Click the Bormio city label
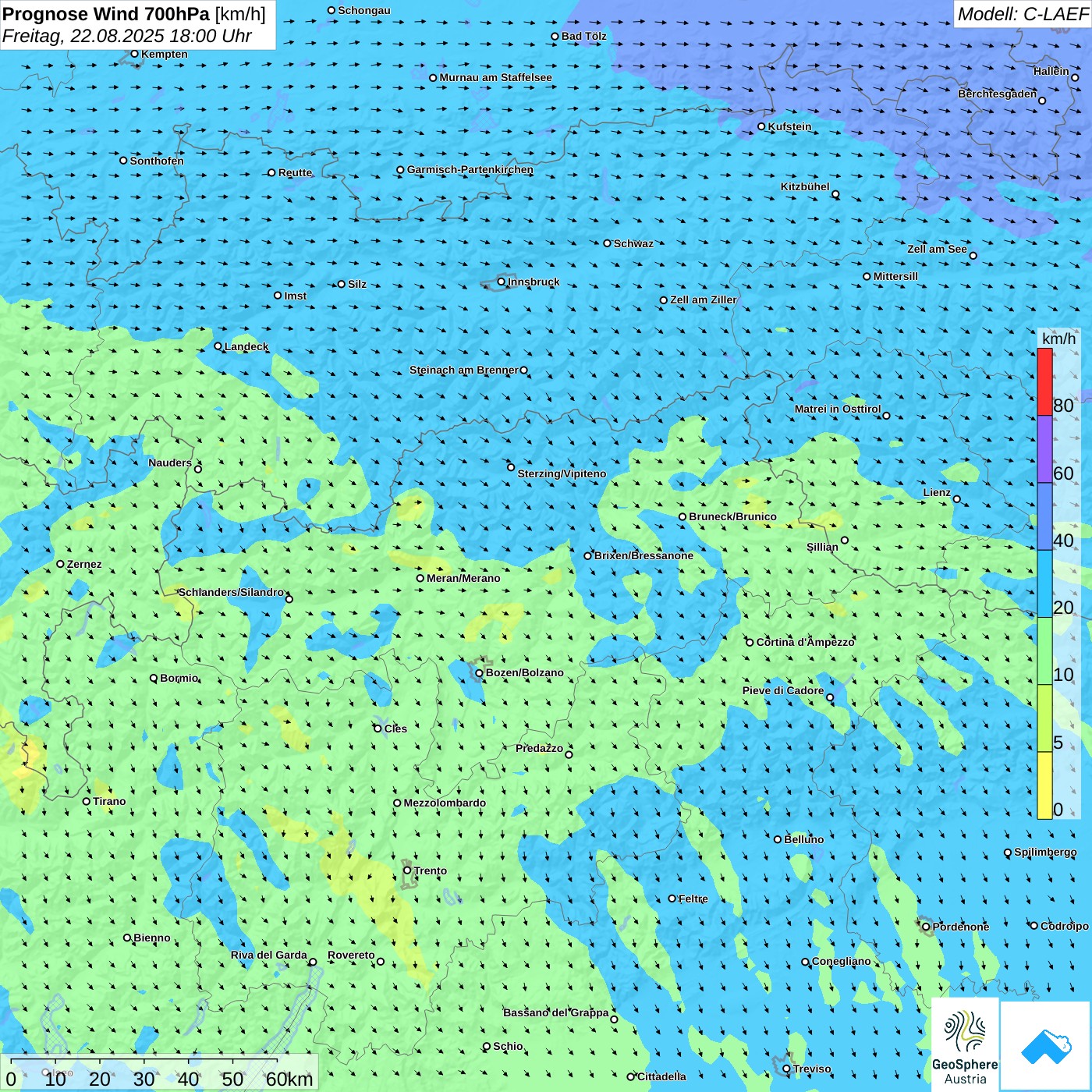The image size is (1092, 1092). click(x=179, y=678)
